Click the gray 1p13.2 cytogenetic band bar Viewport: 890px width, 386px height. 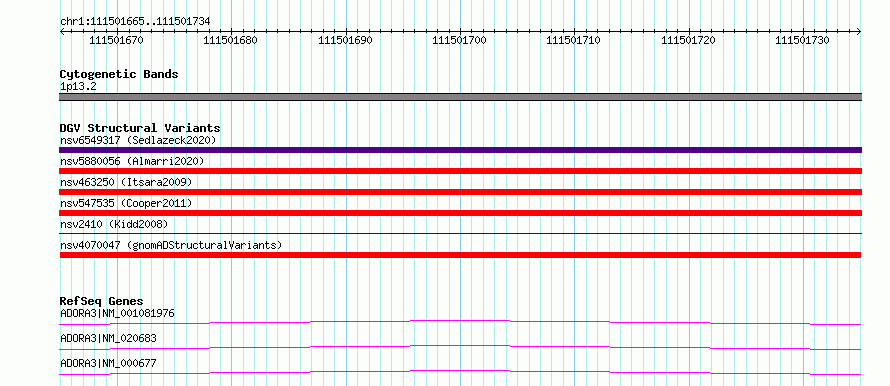[x=460, y=97]
